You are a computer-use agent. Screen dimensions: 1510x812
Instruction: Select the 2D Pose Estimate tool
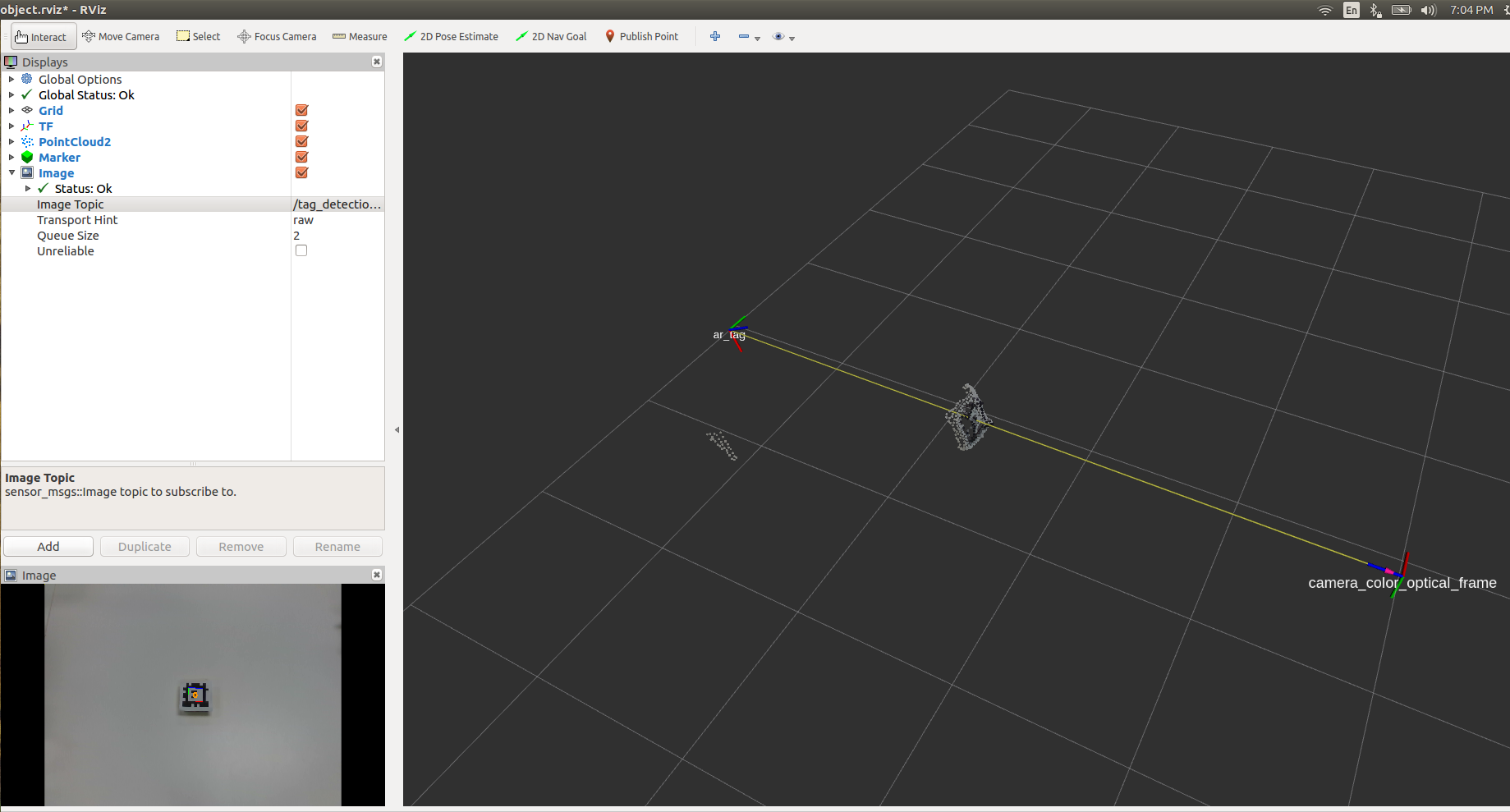point(451,36)
